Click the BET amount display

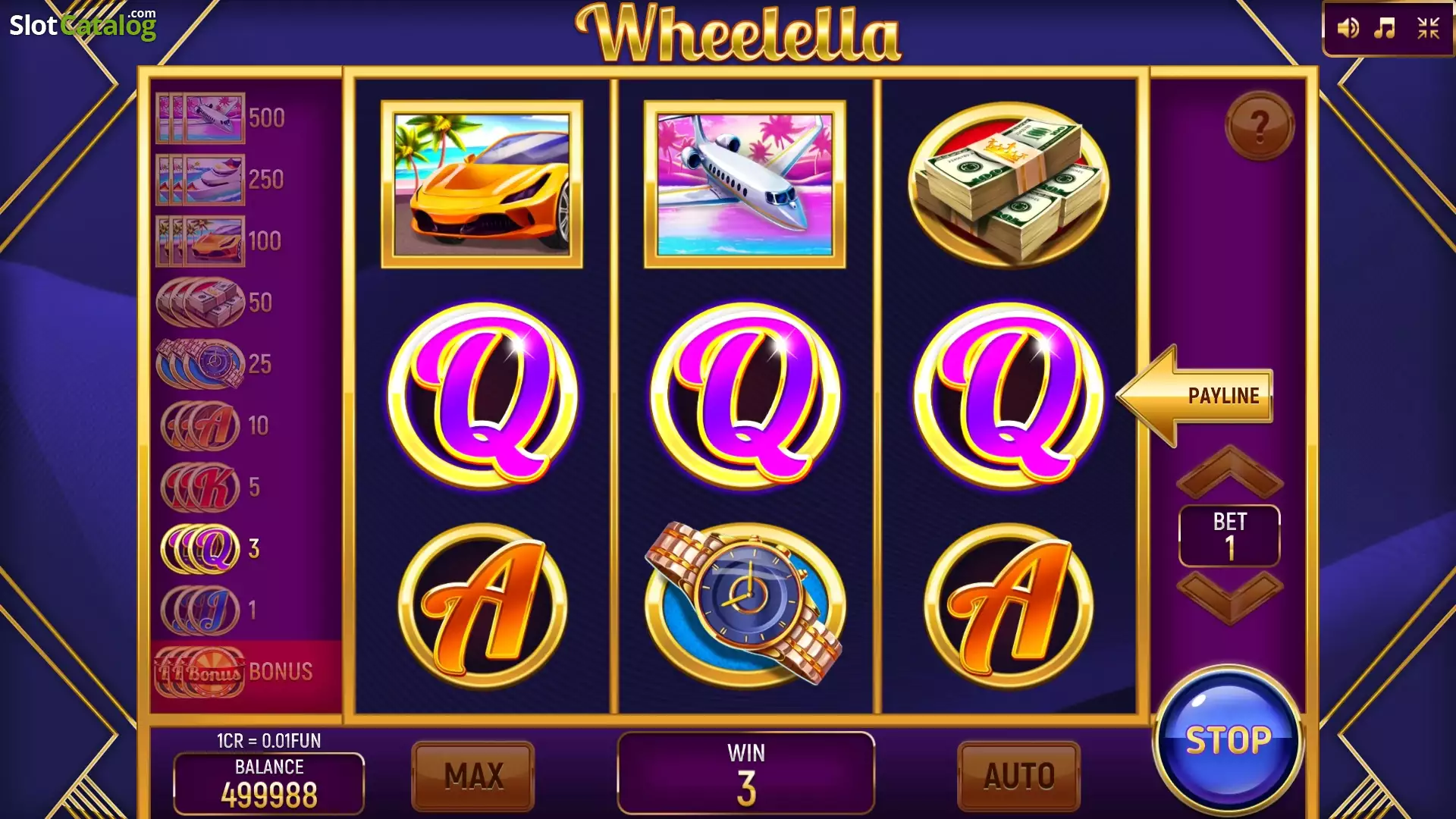click(1229, 535)
